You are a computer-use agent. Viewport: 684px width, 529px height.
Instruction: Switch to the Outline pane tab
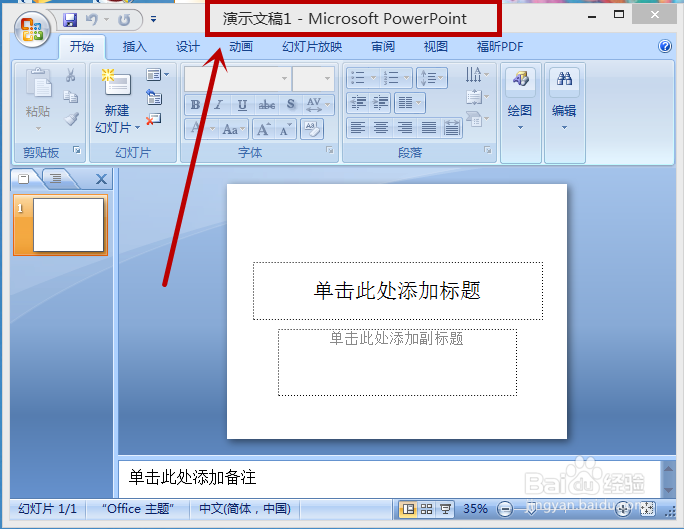(55, 179)
